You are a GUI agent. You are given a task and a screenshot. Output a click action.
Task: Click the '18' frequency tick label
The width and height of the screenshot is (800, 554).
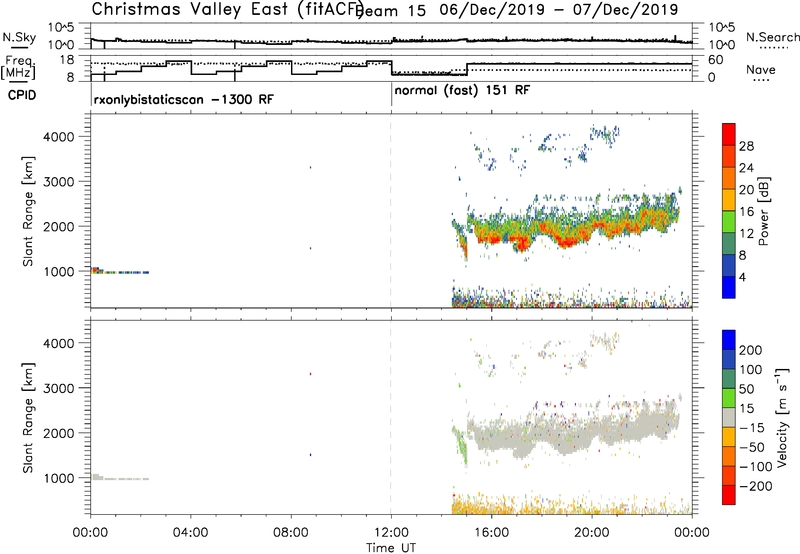67,60
